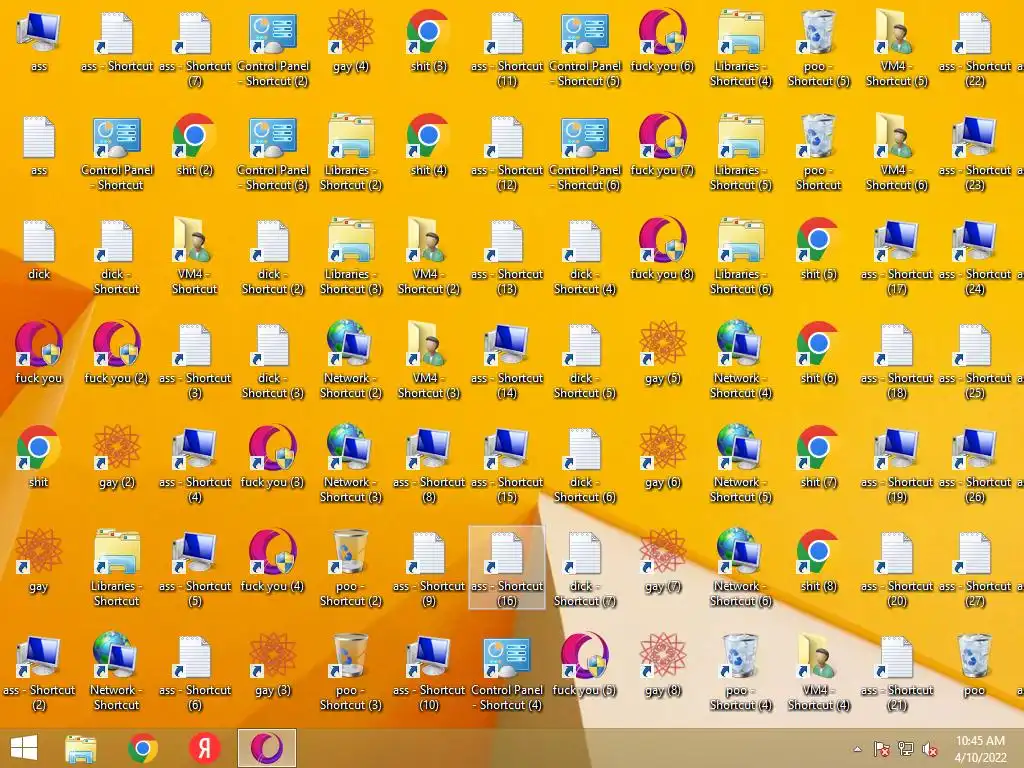Select the highlighted ass - Shortcut (16) icon
This screenshot has height=768, width=1024.
pos(507,568)
